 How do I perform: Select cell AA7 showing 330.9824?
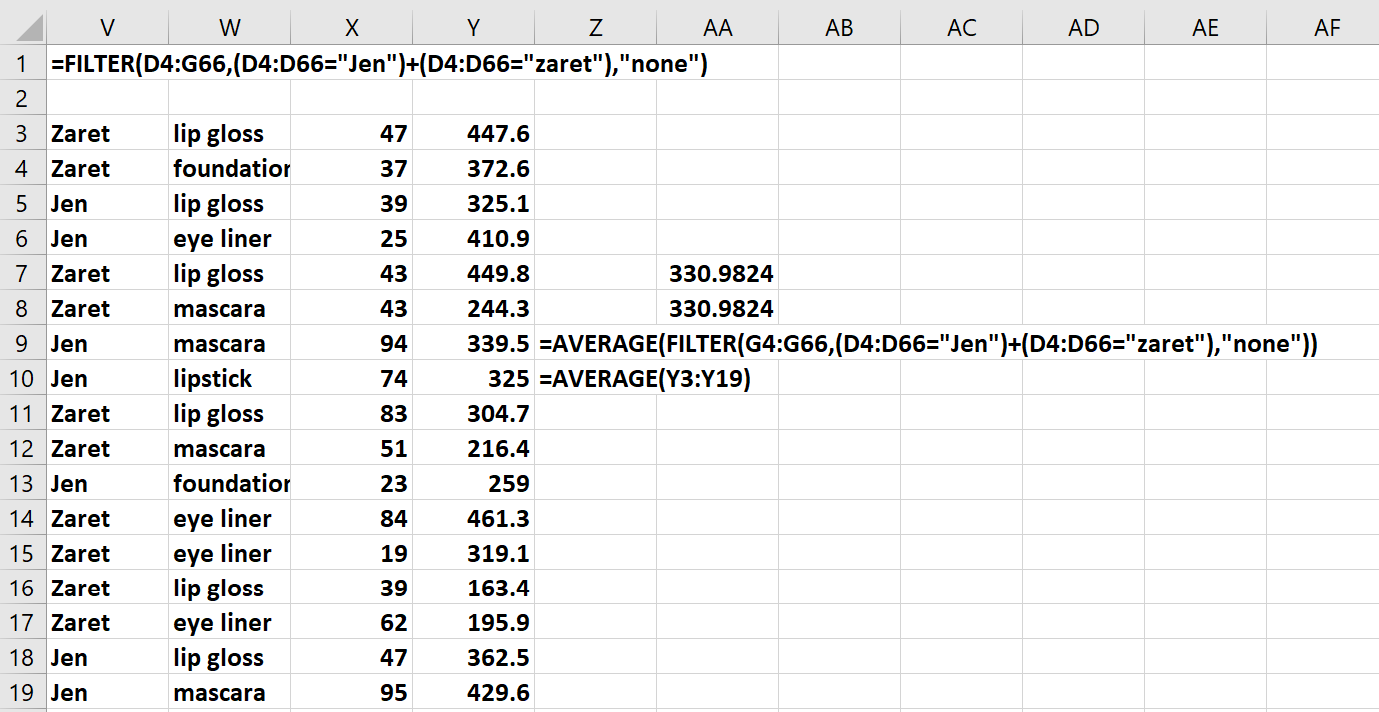pyautogui.click(x=717, y=274)
